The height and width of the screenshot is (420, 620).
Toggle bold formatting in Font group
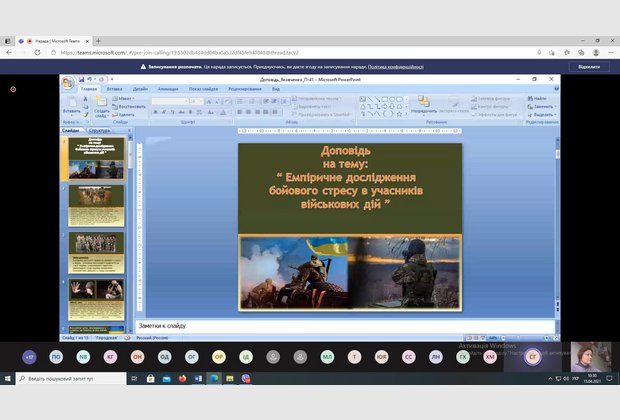click(x=155, y=111)
